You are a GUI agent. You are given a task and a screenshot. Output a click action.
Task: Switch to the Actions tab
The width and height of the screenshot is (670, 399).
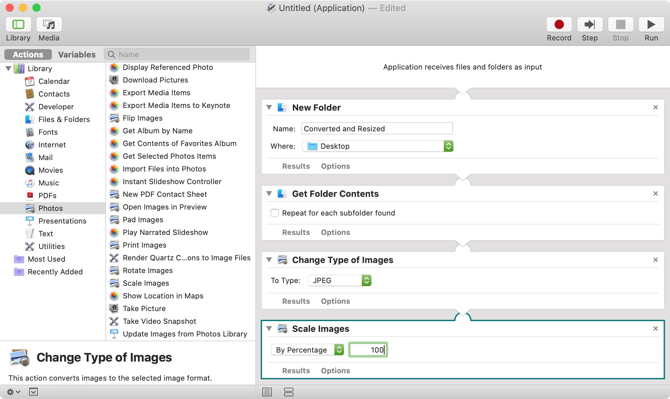[x=28, y=55]
